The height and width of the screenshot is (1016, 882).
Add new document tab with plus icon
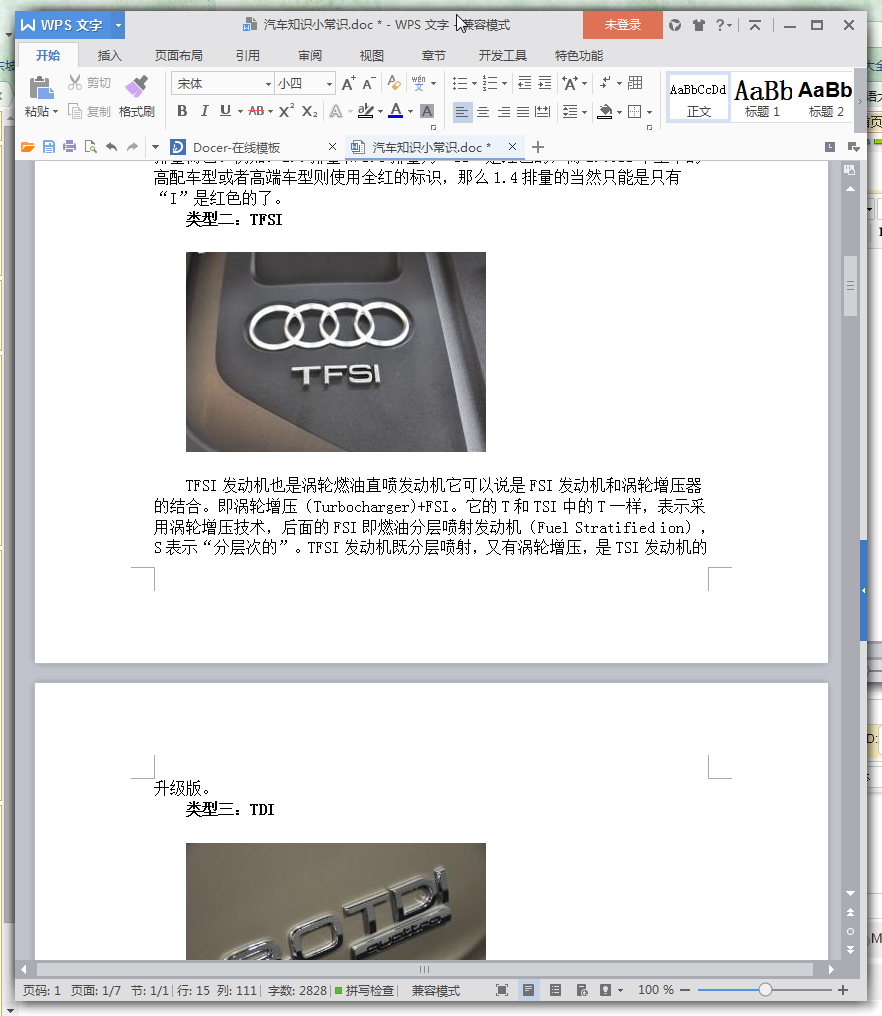(538, 147)
